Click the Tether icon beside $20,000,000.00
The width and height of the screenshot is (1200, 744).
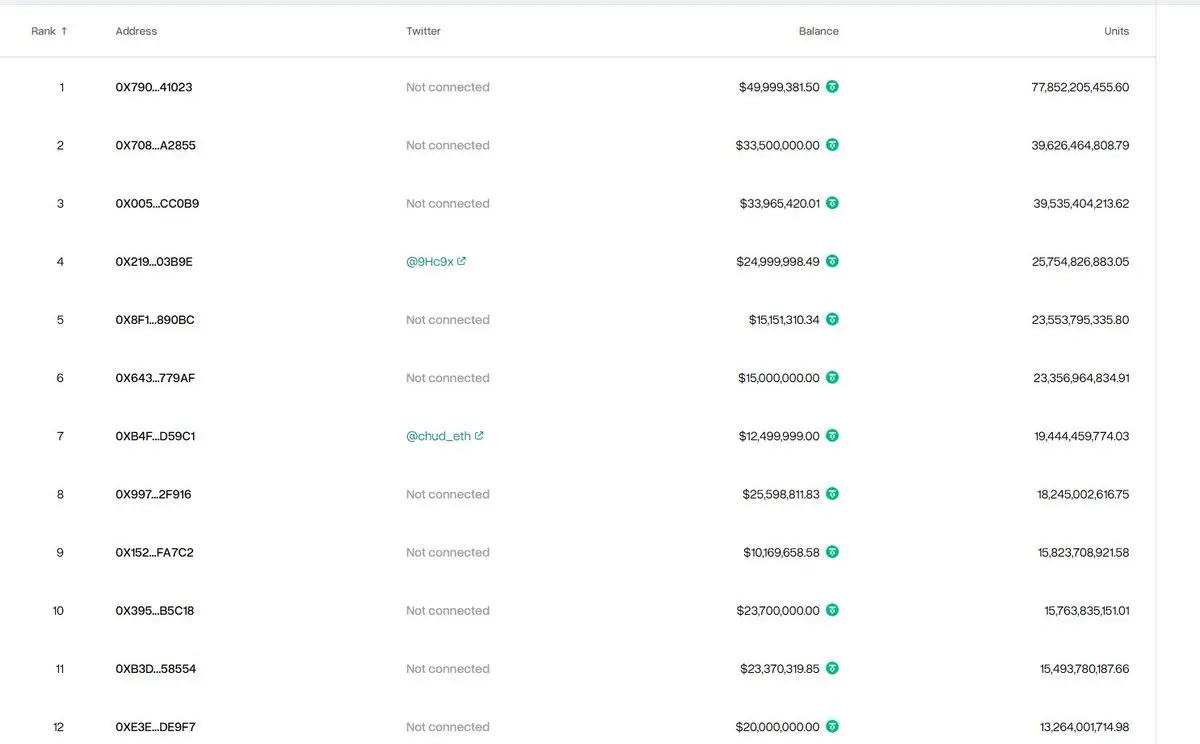(x=832, y=727)
